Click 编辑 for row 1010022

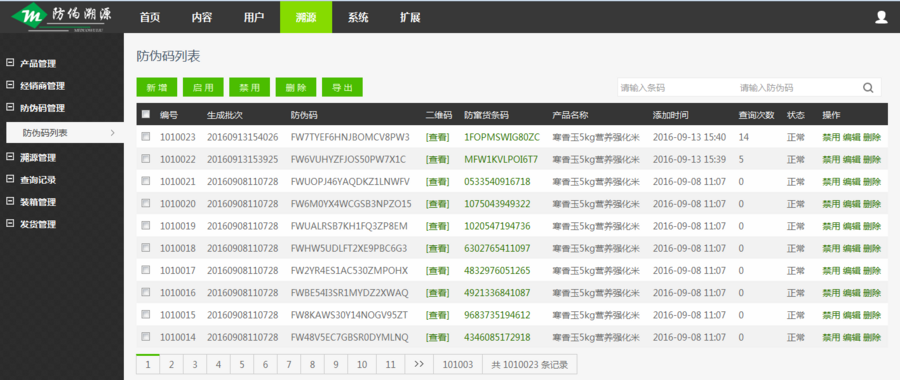(x=851, y=159)
